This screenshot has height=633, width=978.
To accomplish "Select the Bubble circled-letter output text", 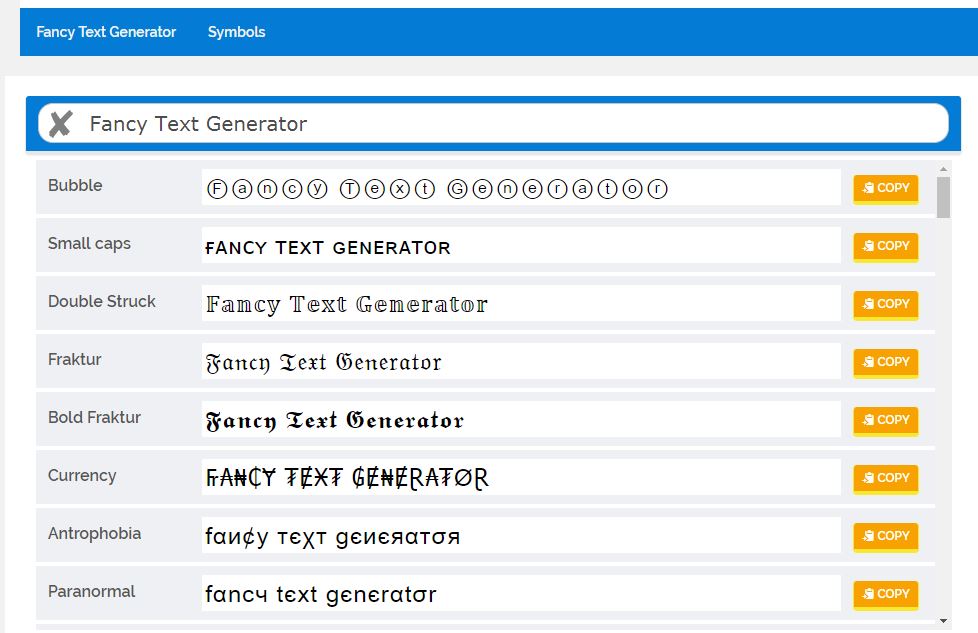I will [437, 188].
